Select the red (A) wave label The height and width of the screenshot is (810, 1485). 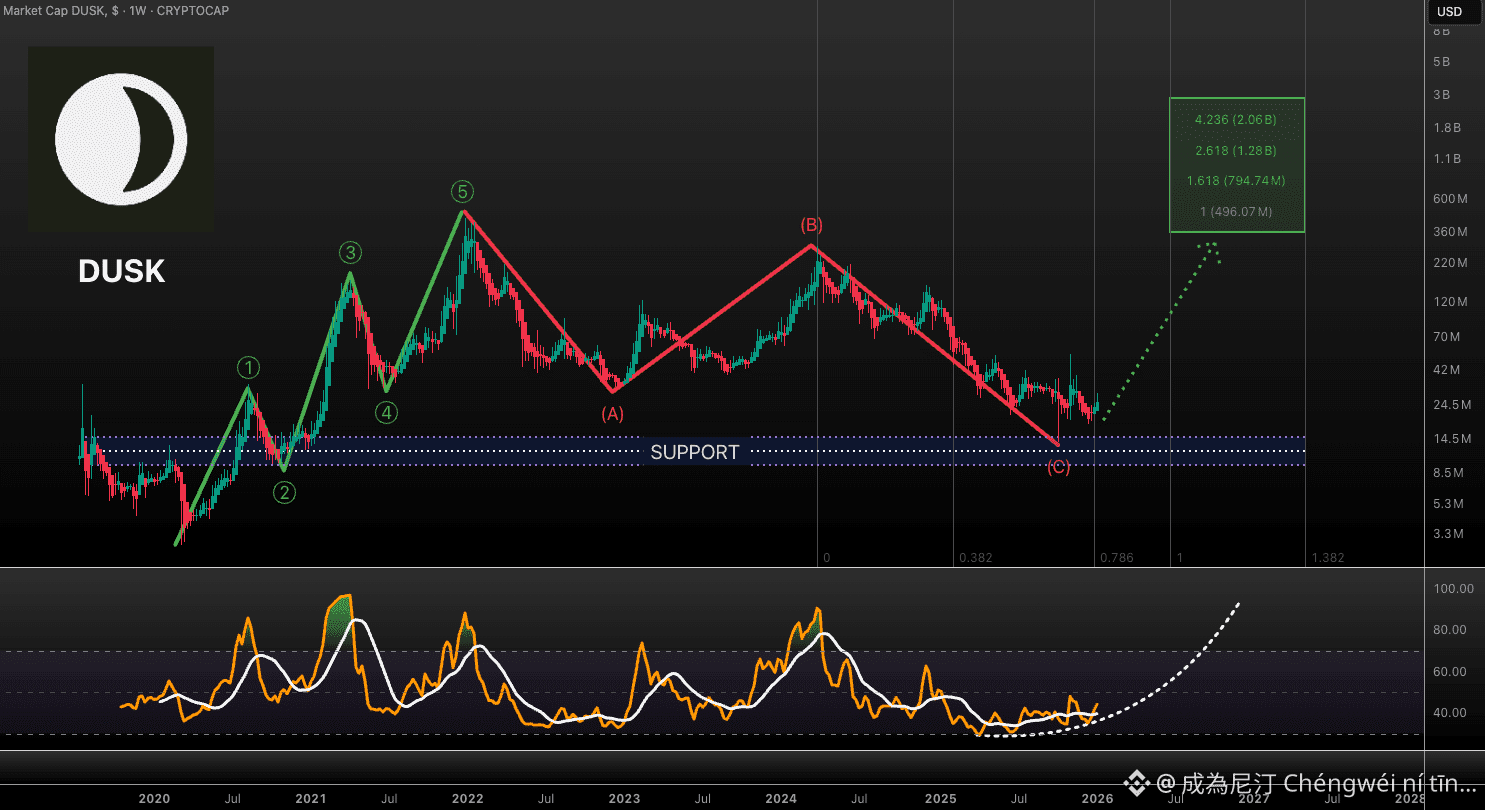coord(612,413)
